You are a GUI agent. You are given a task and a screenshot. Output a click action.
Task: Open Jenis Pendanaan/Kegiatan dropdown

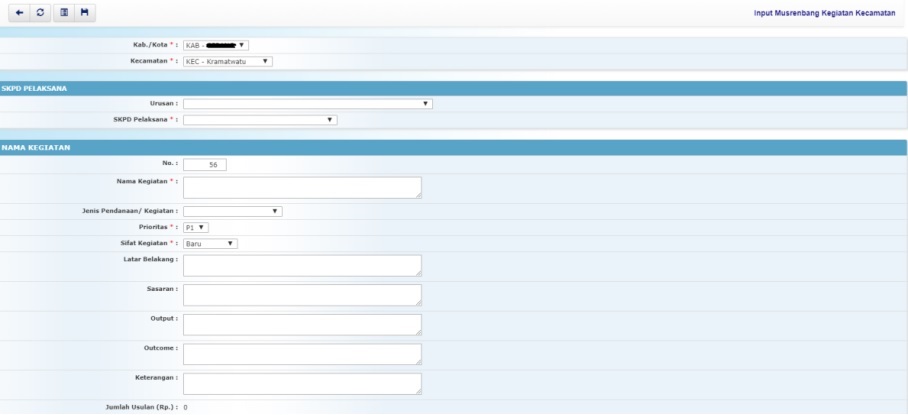[232, 211]
